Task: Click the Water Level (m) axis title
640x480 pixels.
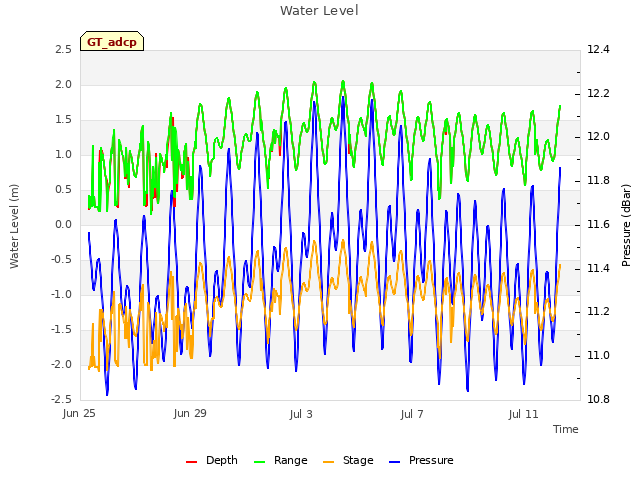Action: (x=14, y=226)
